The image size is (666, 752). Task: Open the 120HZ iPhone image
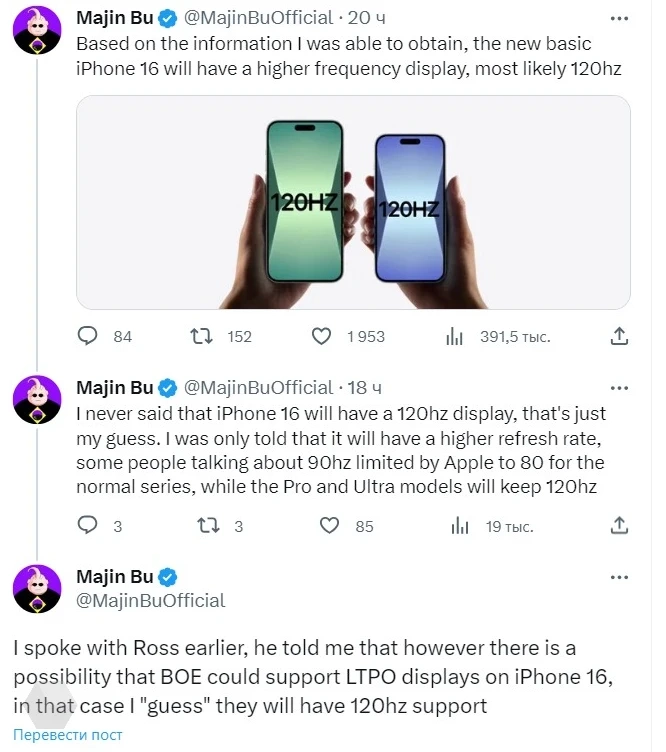(354, 202)
